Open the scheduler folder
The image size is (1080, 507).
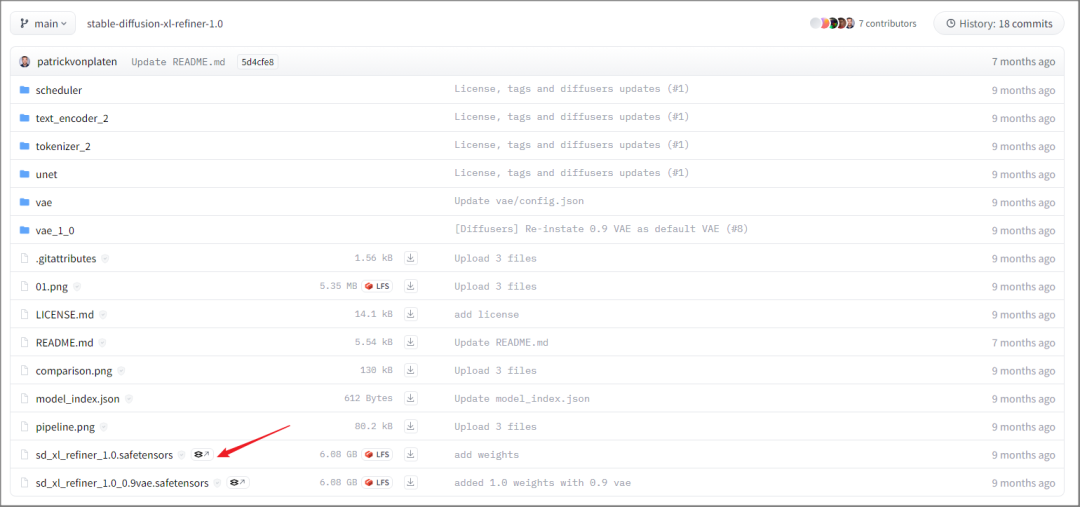(59, 90)
